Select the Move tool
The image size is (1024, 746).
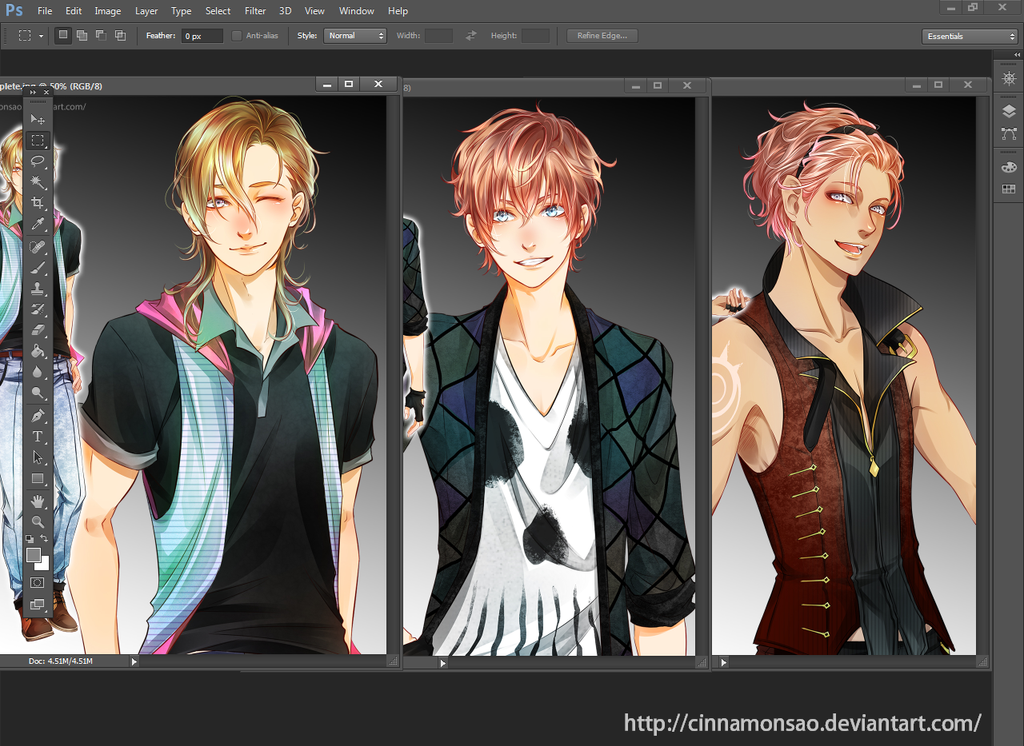click(37, 119)
